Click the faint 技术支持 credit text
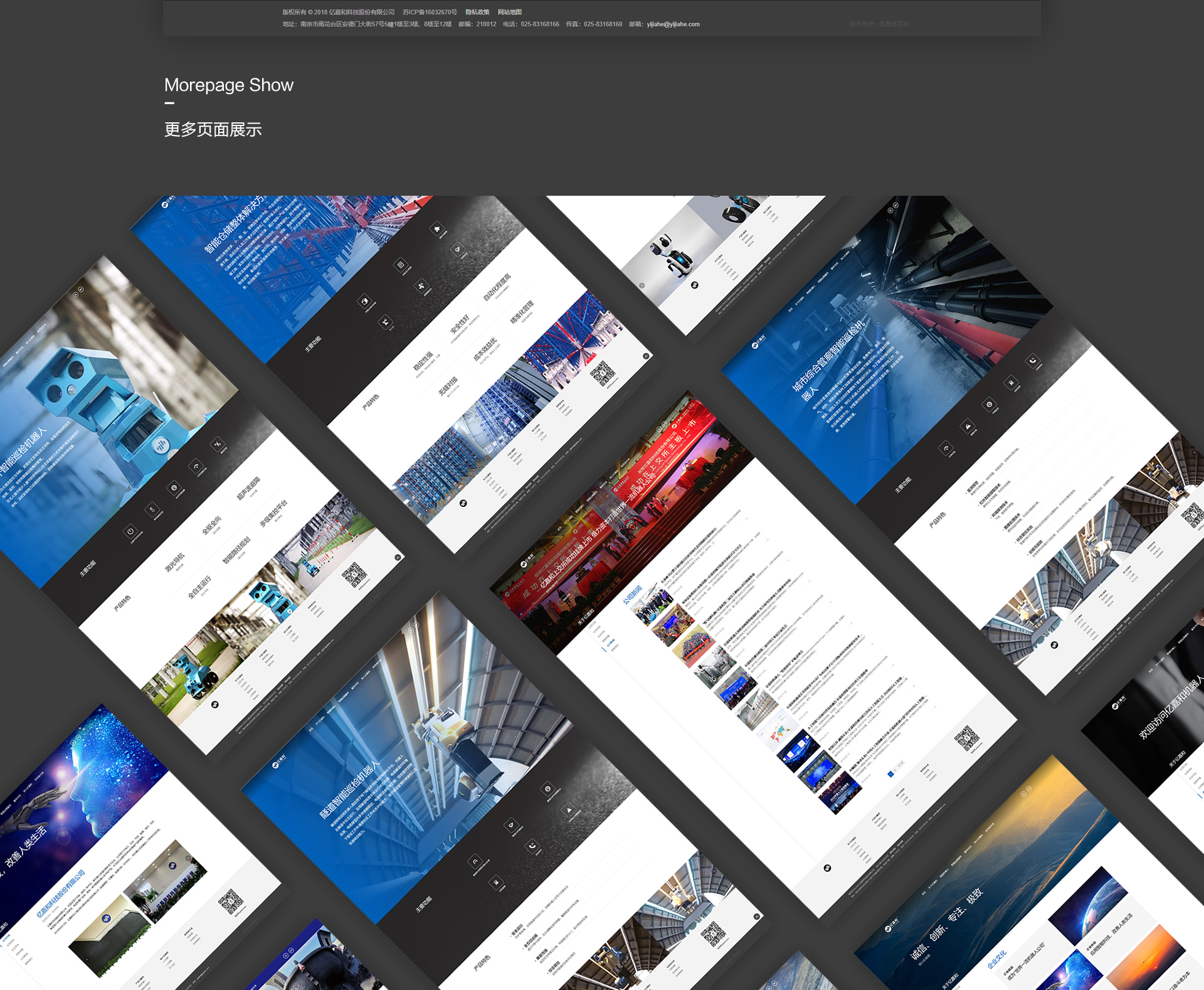The width and height of the screenshot is (1204, 990). tap(879, 24)
